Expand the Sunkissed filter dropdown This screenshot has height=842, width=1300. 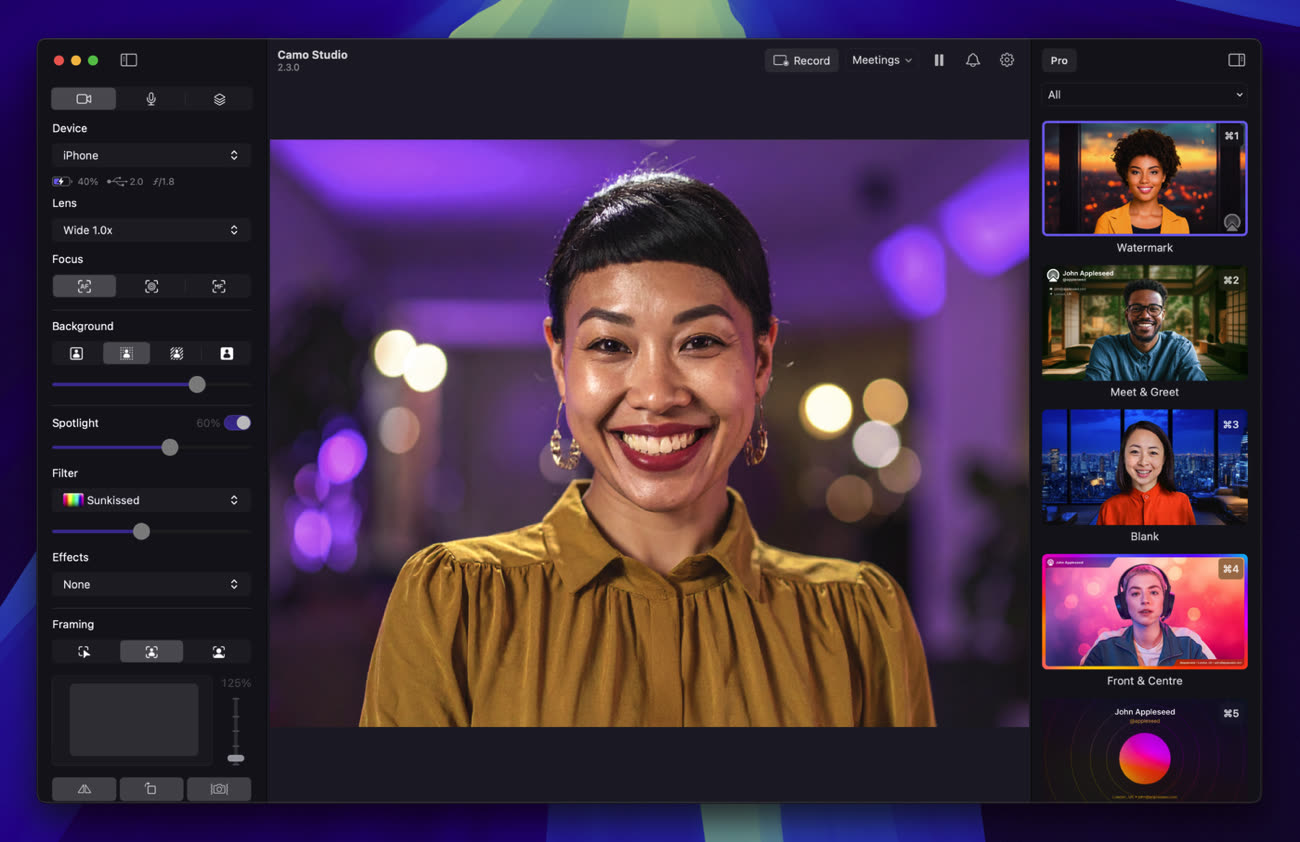pyautogui.click(x=151, y=500)
